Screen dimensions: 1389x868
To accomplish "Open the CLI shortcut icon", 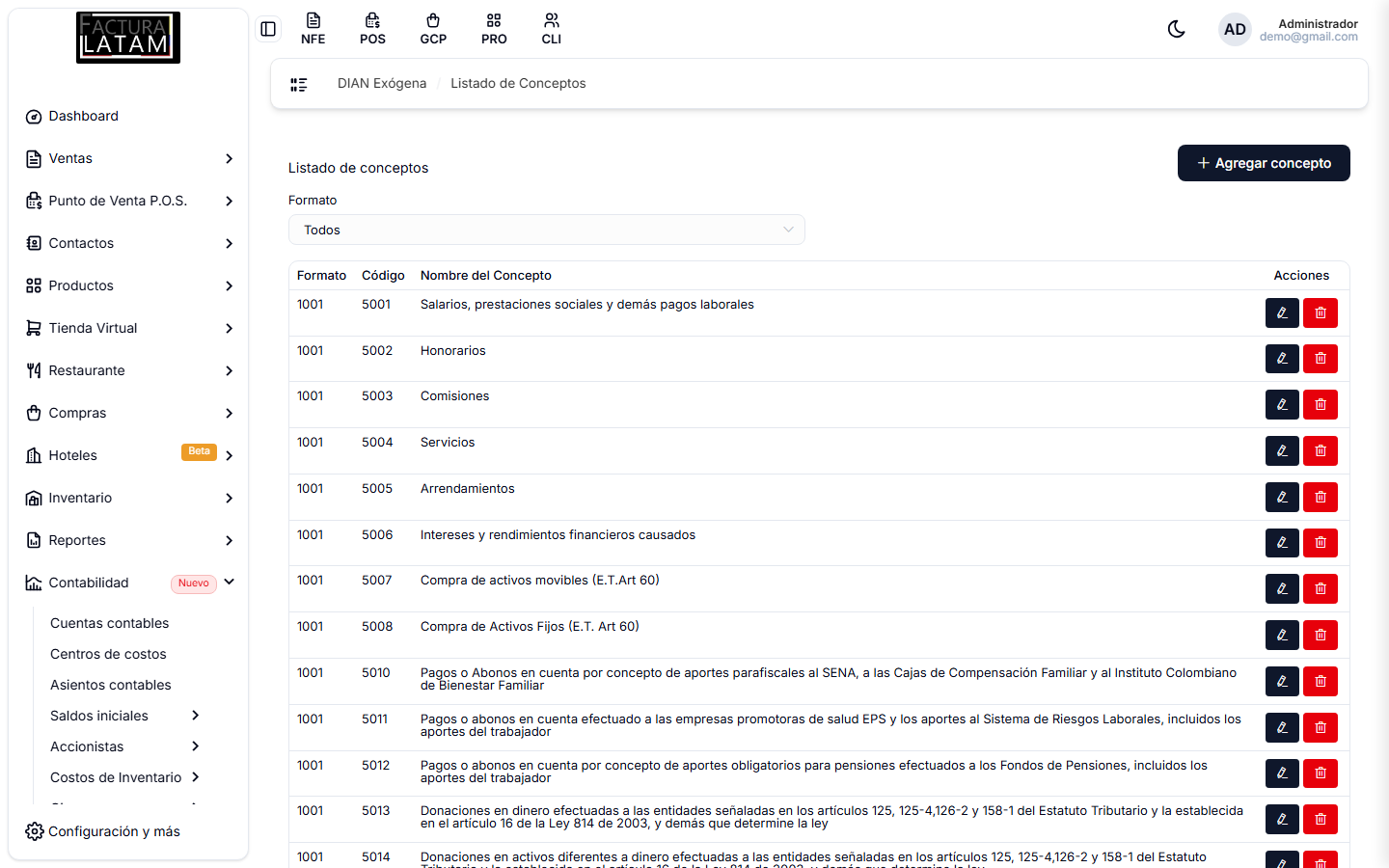I will 552,29.
